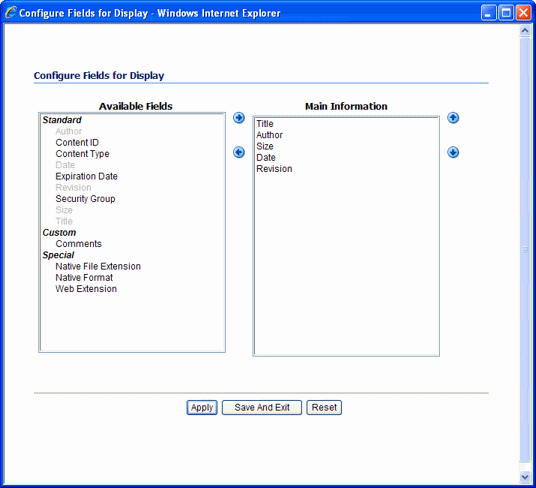Select Web Extension field
This screenshot has height=488, width=536.
pos(86,289)
